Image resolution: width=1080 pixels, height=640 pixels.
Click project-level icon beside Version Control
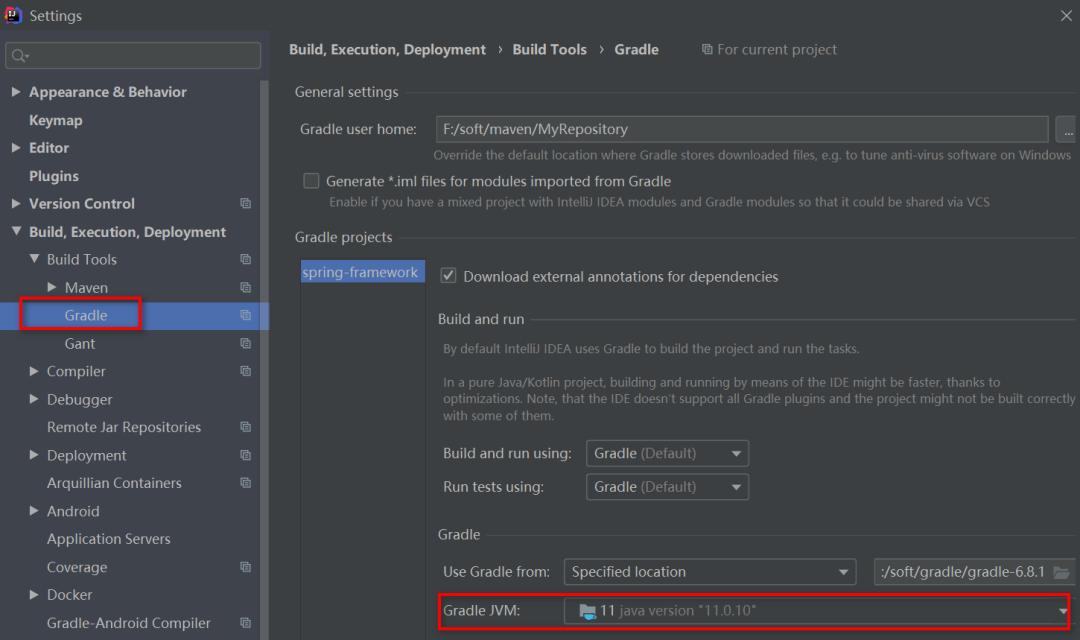point(245,203)
